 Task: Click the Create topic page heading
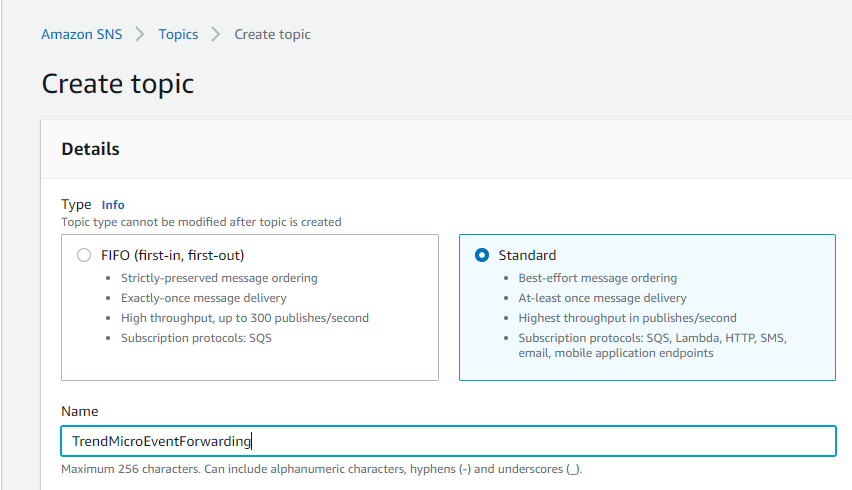pyautogui.click(x=117, y=84)
